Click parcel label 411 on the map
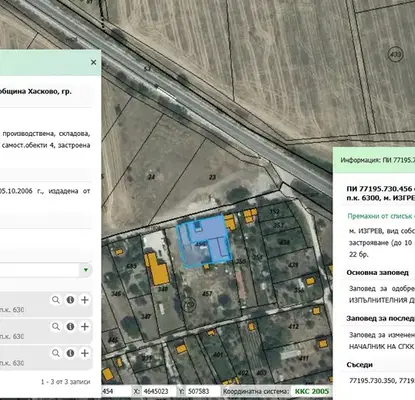This screenshot has height=400, width=415. [303, 358]
